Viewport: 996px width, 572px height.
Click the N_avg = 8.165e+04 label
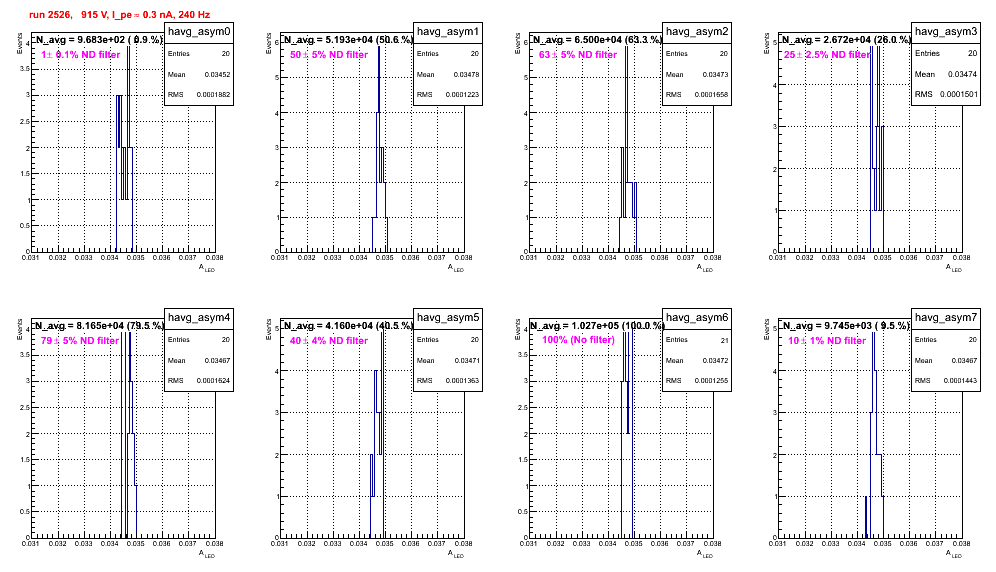99,325
